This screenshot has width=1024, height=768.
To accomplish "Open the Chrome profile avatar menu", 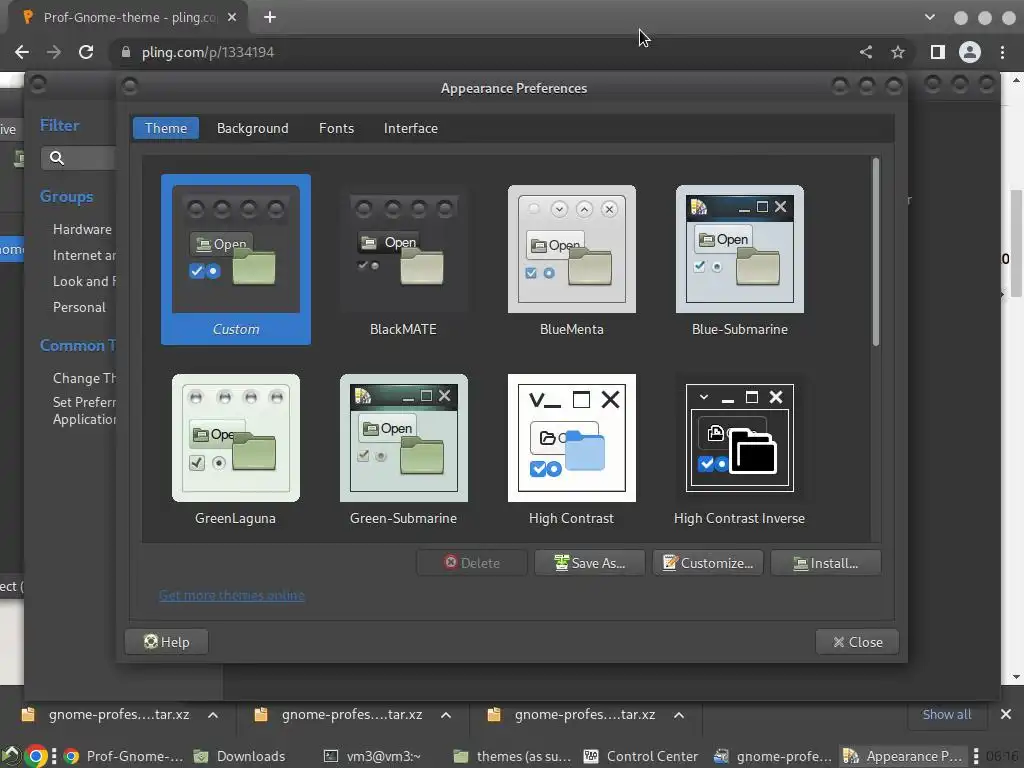I will tap(970, 52).
